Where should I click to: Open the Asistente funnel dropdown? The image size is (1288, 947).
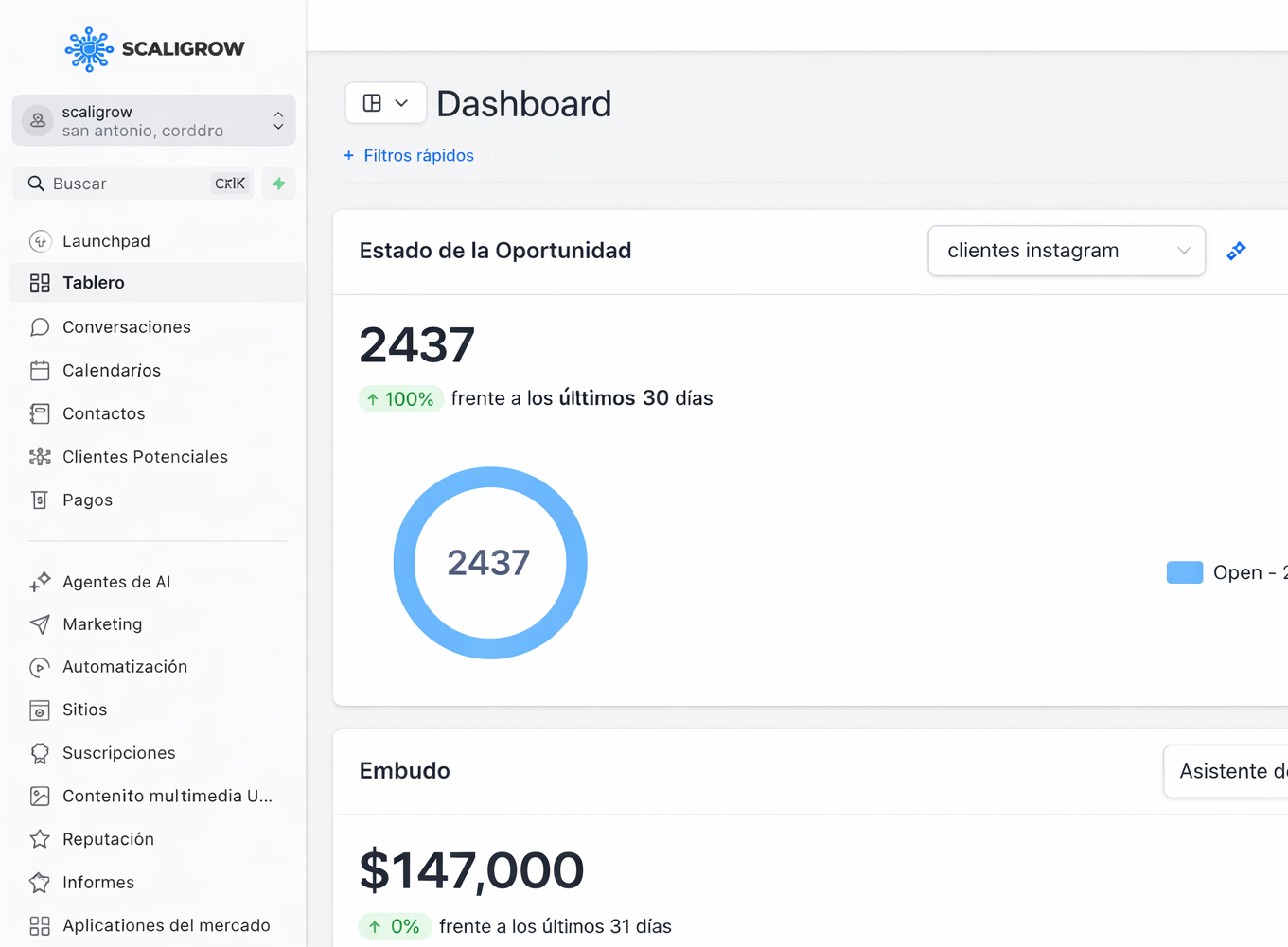(x=1226, y=771)
